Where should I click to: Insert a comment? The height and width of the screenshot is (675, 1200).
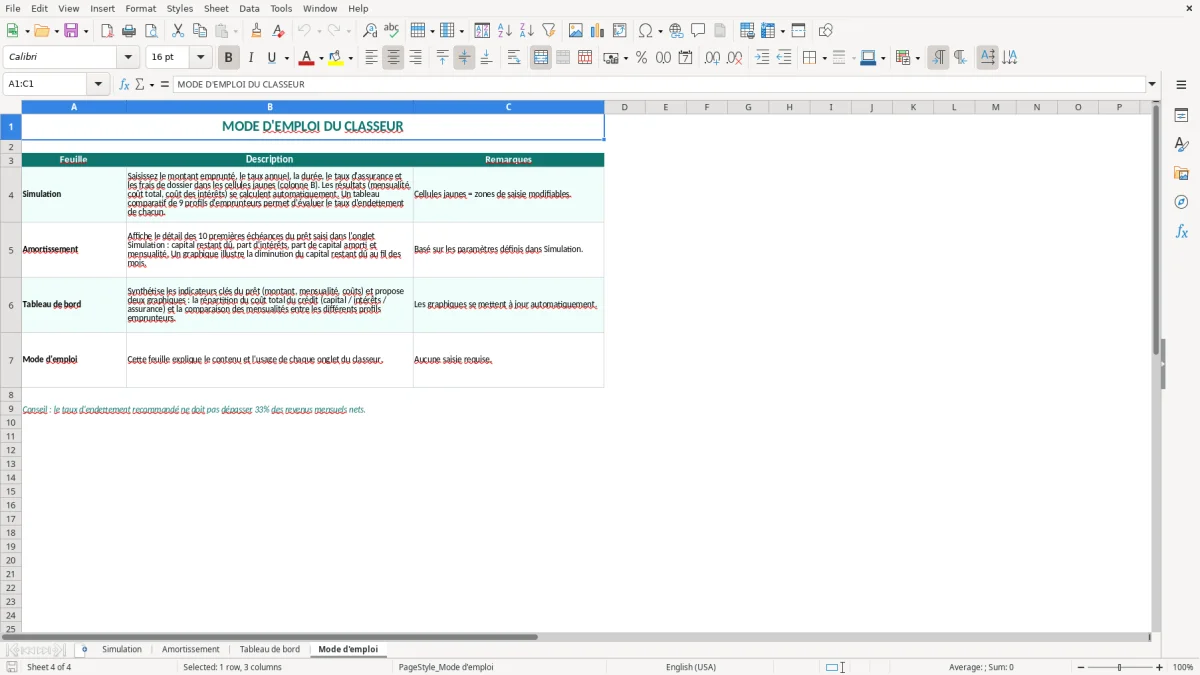[699, 31]
